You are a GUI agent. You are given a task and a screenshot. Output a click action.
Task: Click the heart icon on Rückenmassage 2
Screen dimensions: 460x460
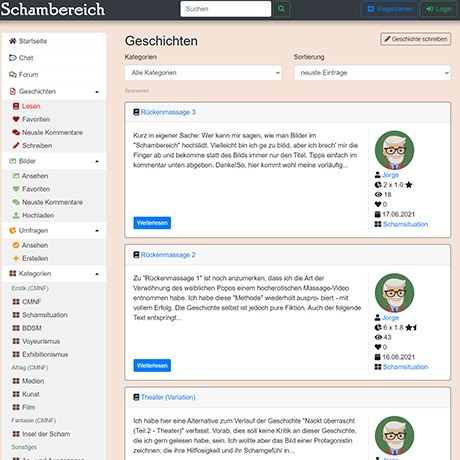[378, 347]
